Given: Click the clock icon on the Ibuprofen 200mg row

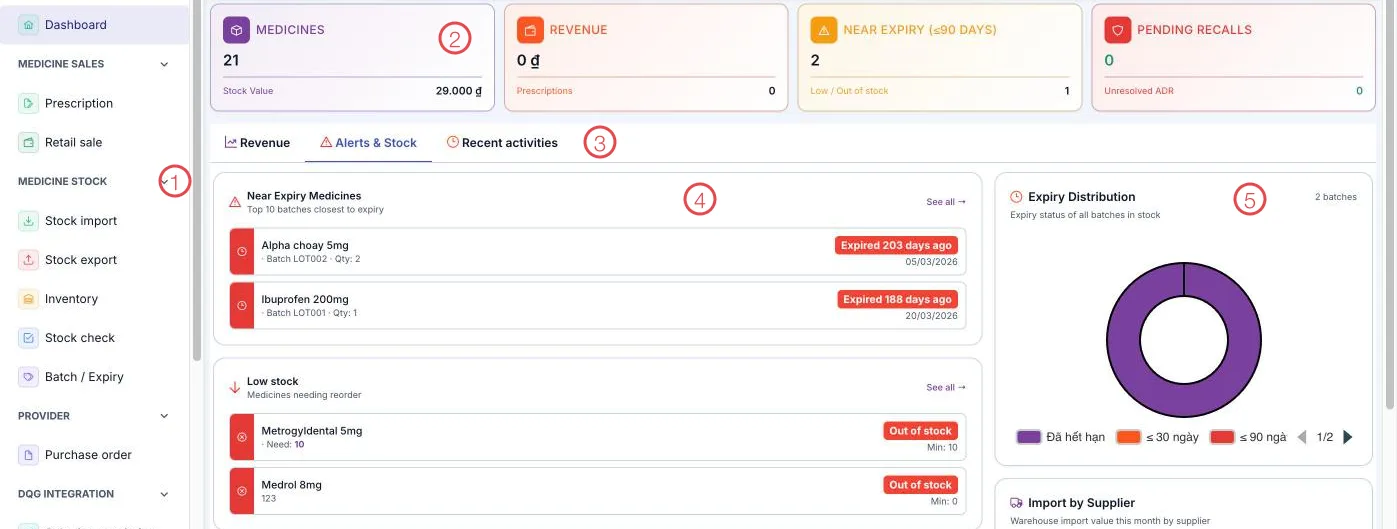Looking at the screenshot, I should (242, 305).
